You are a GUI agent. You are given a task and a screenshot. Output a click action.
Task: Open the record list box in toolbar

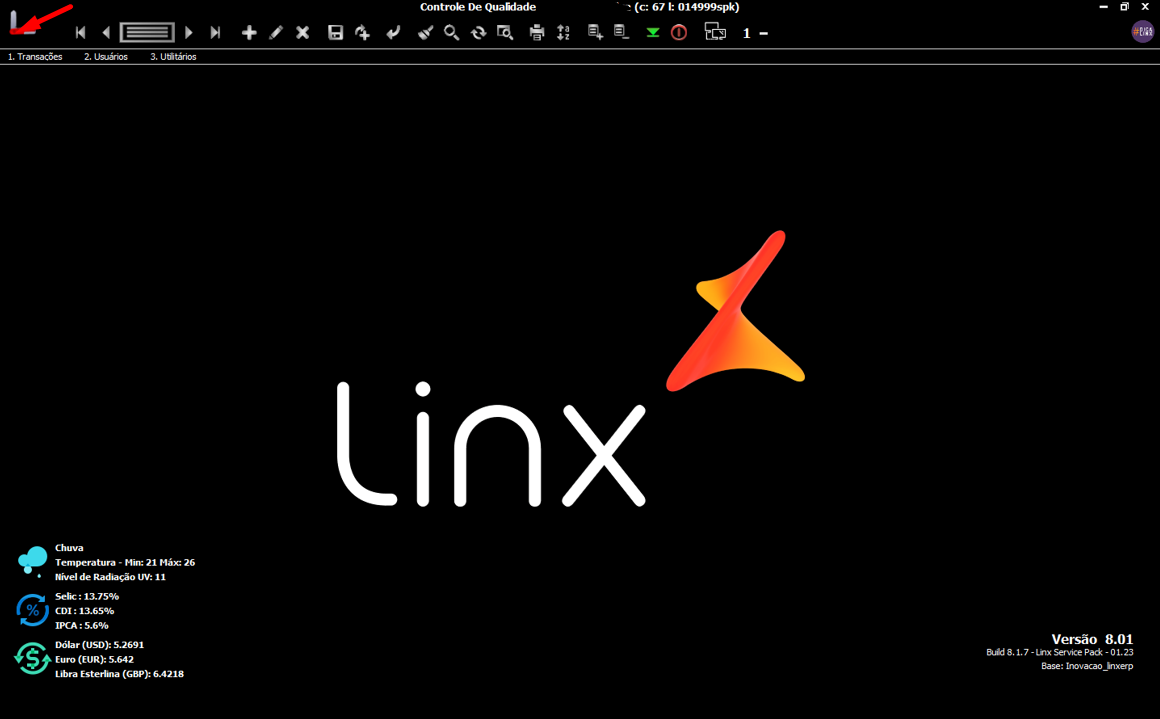[147, 33]
